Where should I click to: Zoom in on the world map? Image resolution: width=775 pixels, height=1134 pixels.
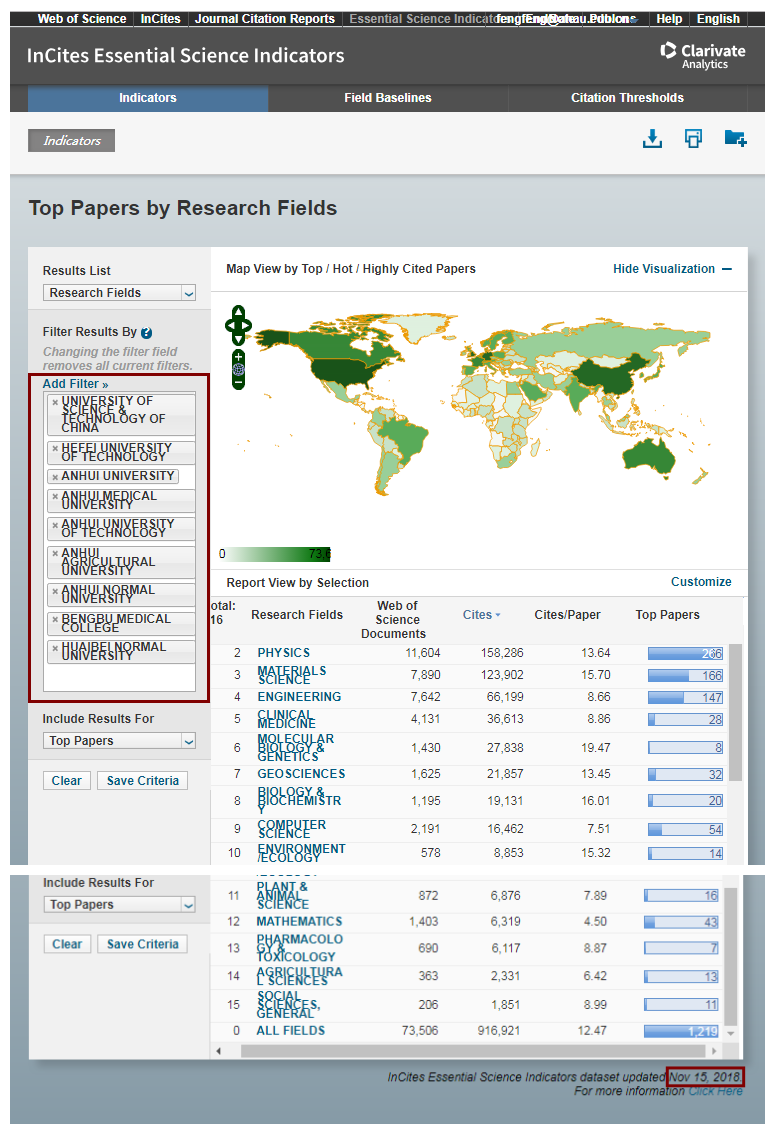(238, 357)
